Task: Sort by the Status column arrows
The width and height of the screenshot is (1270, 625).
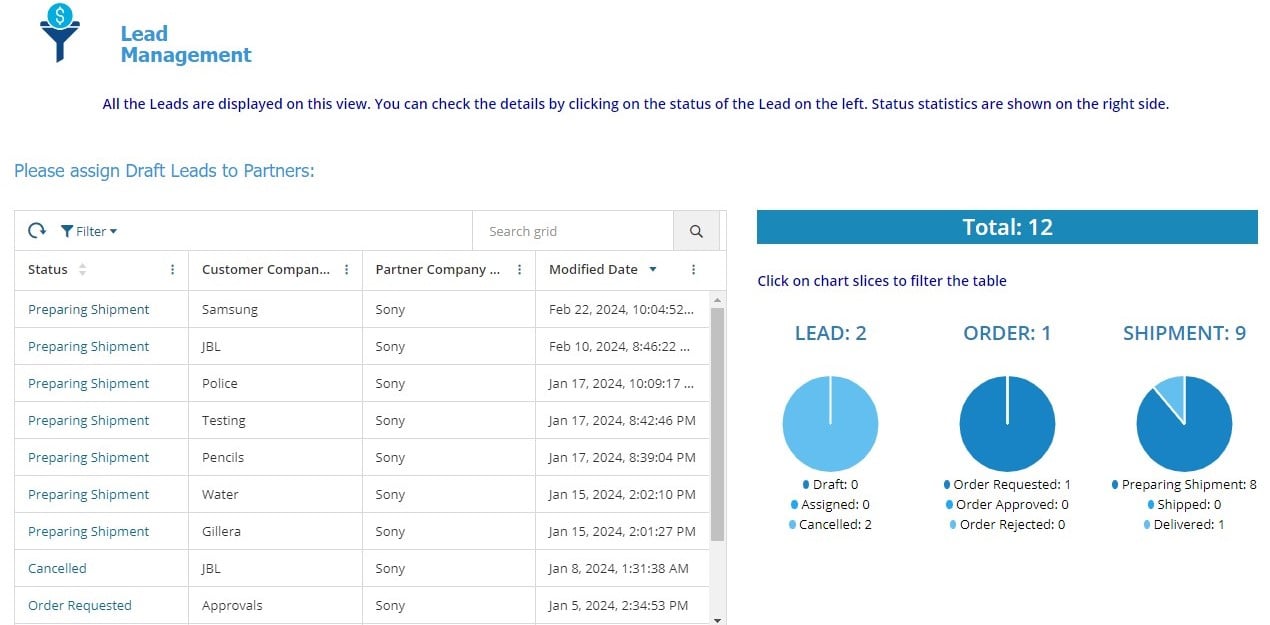Action: click(x=82, y=270)
